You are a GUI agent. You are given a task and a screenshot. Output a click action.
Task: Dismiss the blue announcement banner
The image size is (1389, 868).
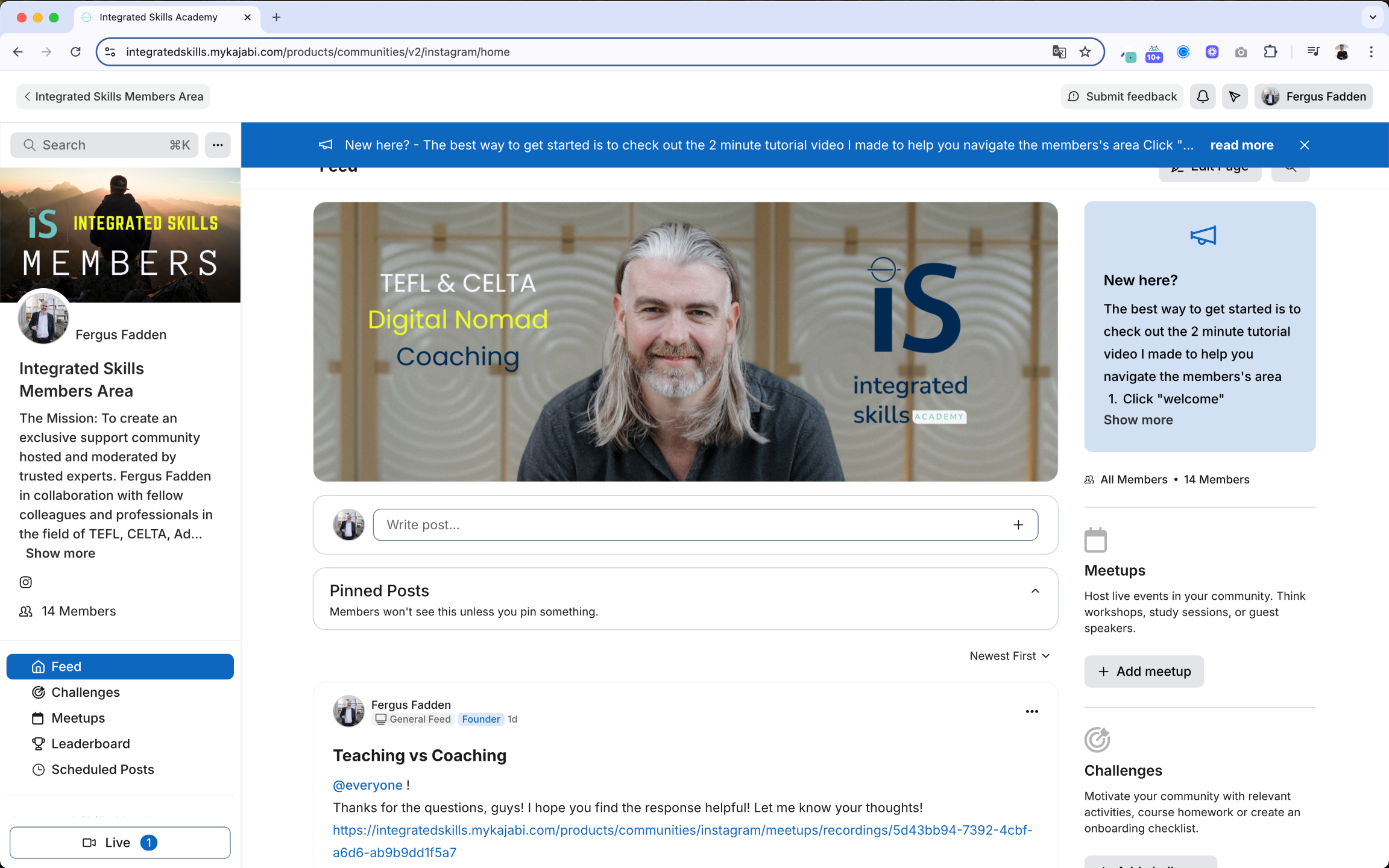pyautogui.click(x=1304, y=145)
